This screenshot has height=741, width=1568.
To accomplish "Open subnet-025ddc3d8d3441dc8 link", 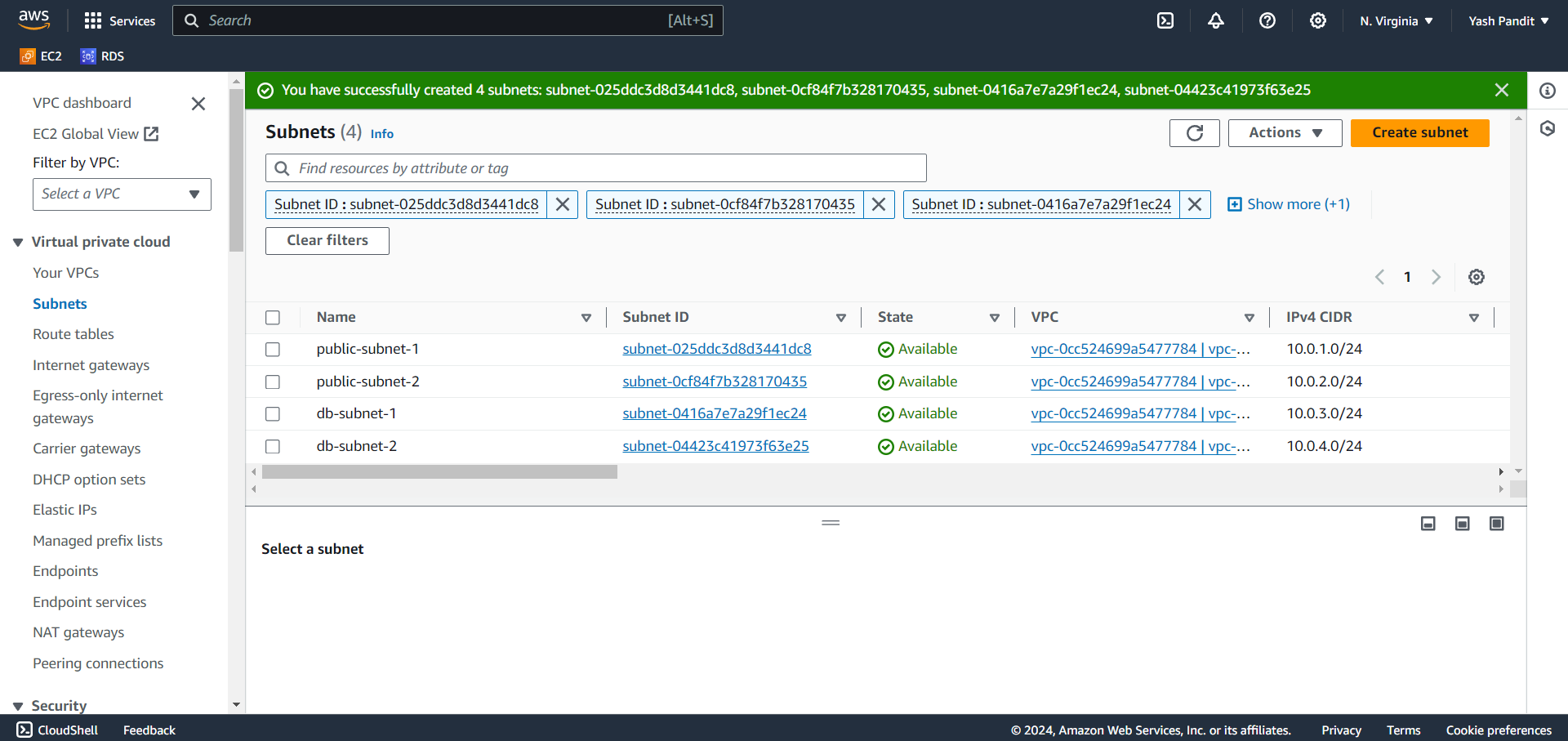I will click(716, 349).
